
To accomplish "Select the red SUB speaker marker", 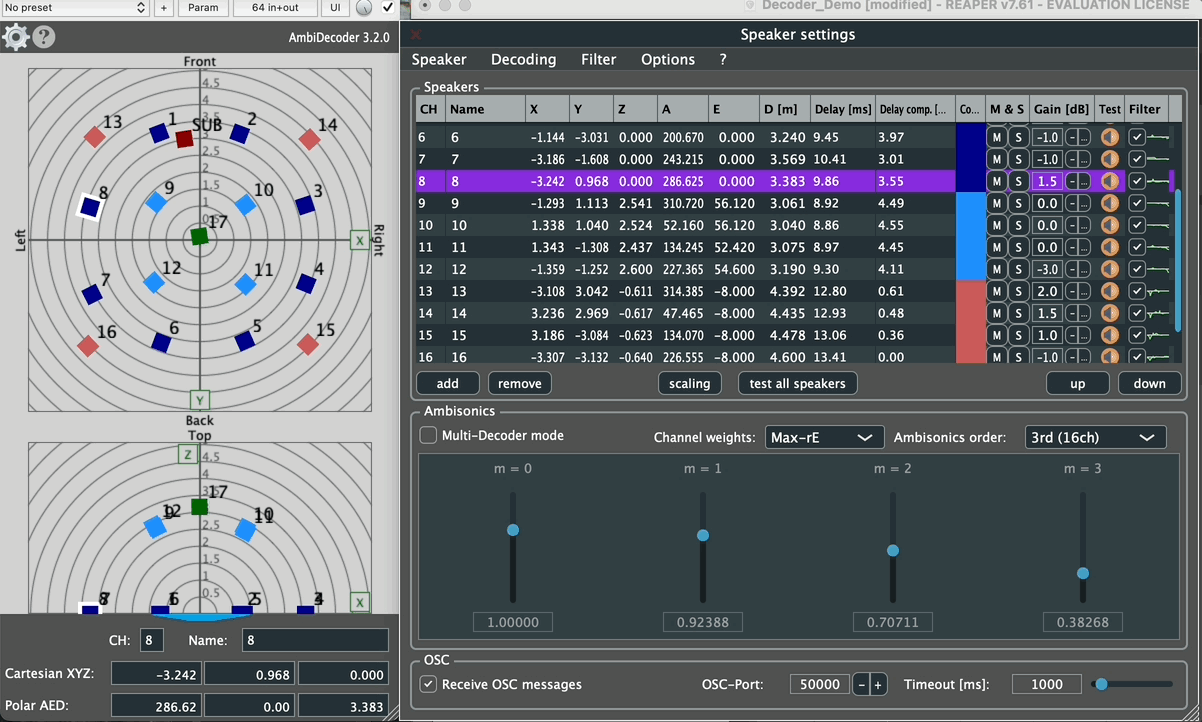I will [x=184, y=139].
